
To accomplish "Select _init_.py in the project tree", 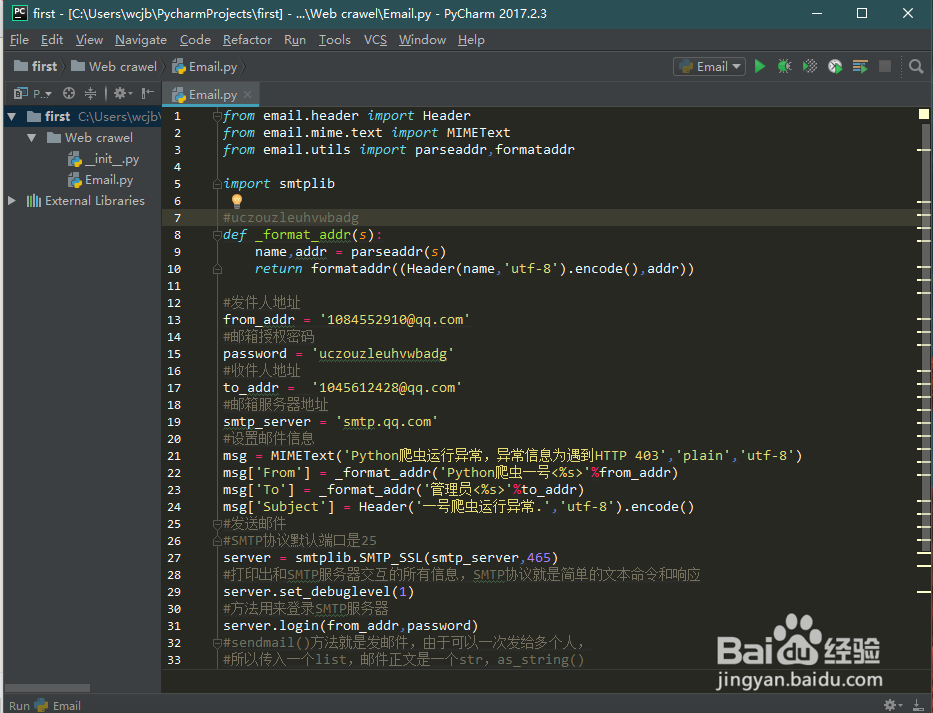I will pyautogui.click(x=104, y=159).
